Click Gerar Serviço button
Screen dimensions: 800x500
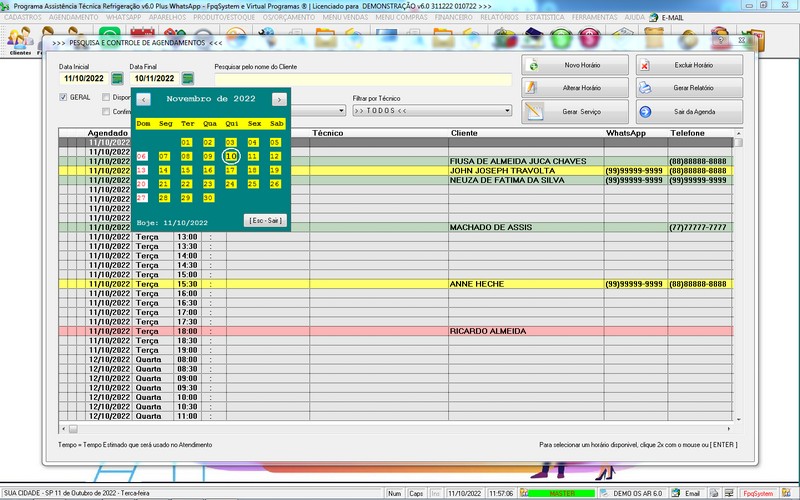[x=575, y=112]
